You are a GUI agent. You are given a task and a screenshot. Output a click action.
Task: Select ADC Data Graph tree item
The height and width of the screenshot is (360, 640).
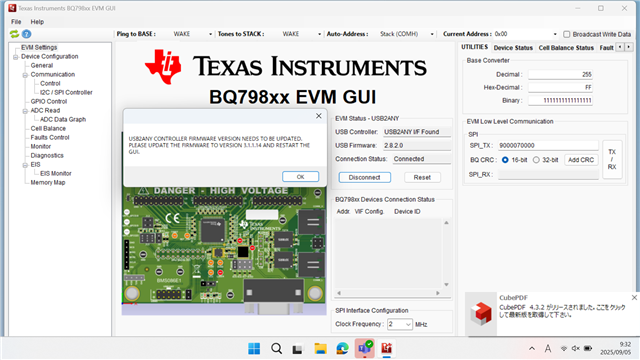(x=63, y=119)
